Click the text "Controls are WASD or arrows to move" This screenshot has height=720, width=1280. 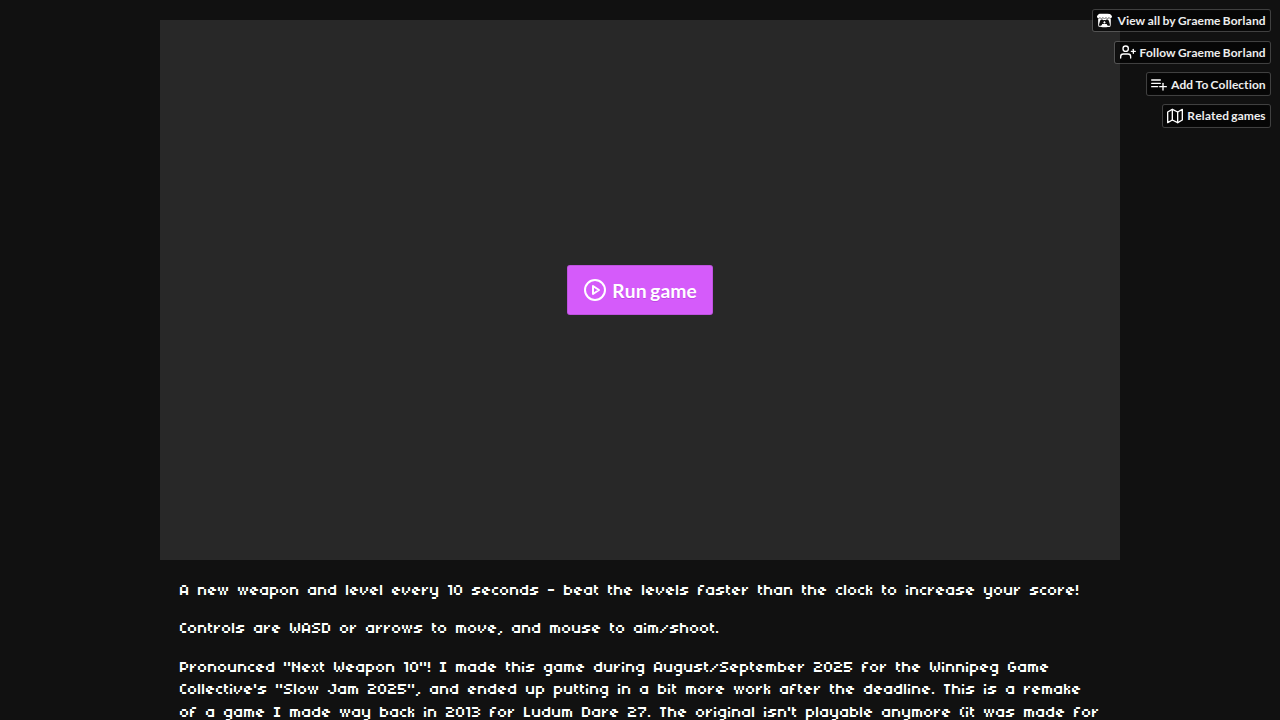tap(341, 629)
